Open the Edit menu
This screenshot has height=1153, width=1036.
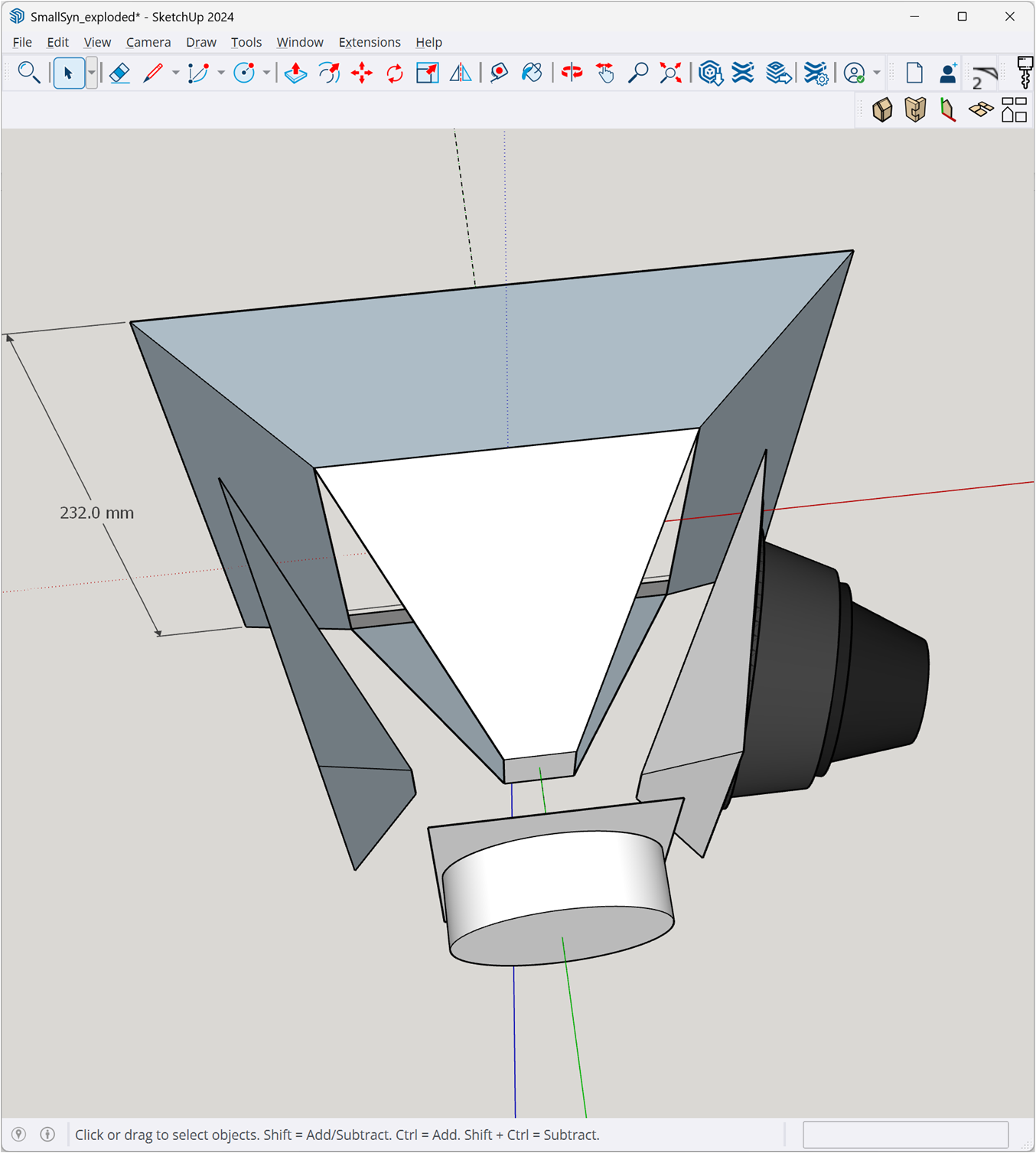(57, 42)
